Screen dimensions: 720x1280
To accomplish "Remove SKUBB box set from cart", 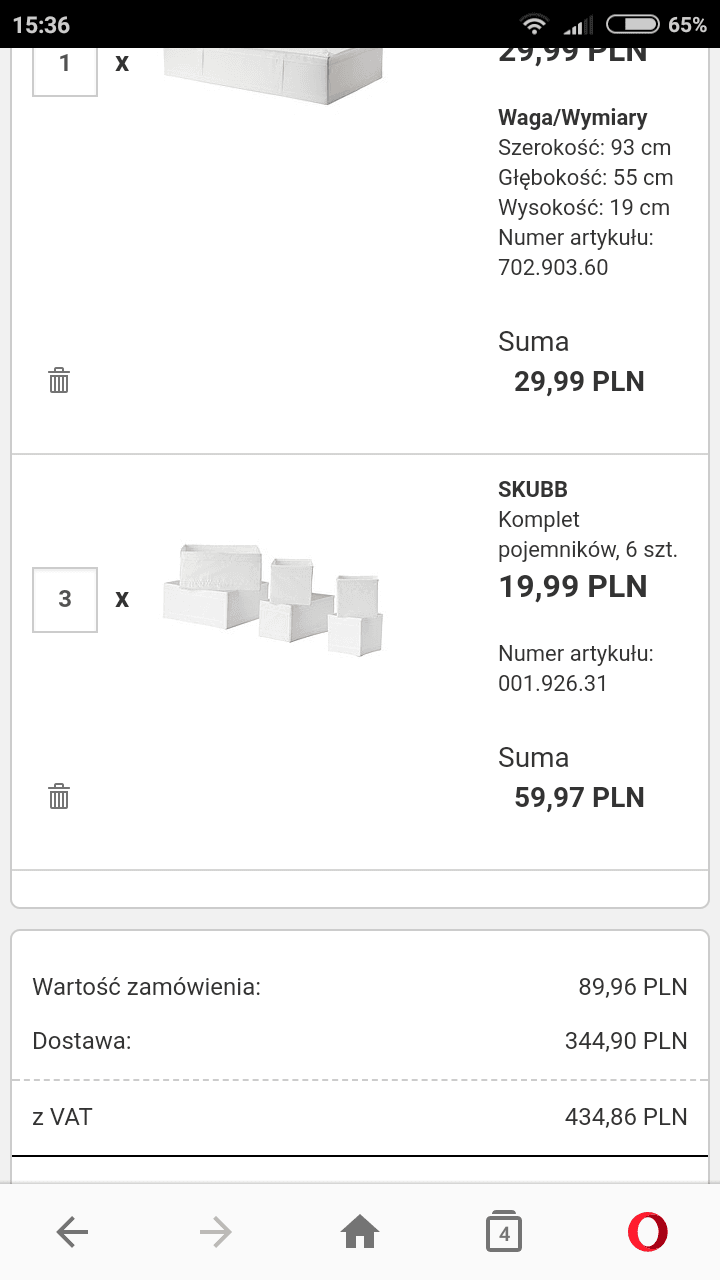I will tap(59, 797).
